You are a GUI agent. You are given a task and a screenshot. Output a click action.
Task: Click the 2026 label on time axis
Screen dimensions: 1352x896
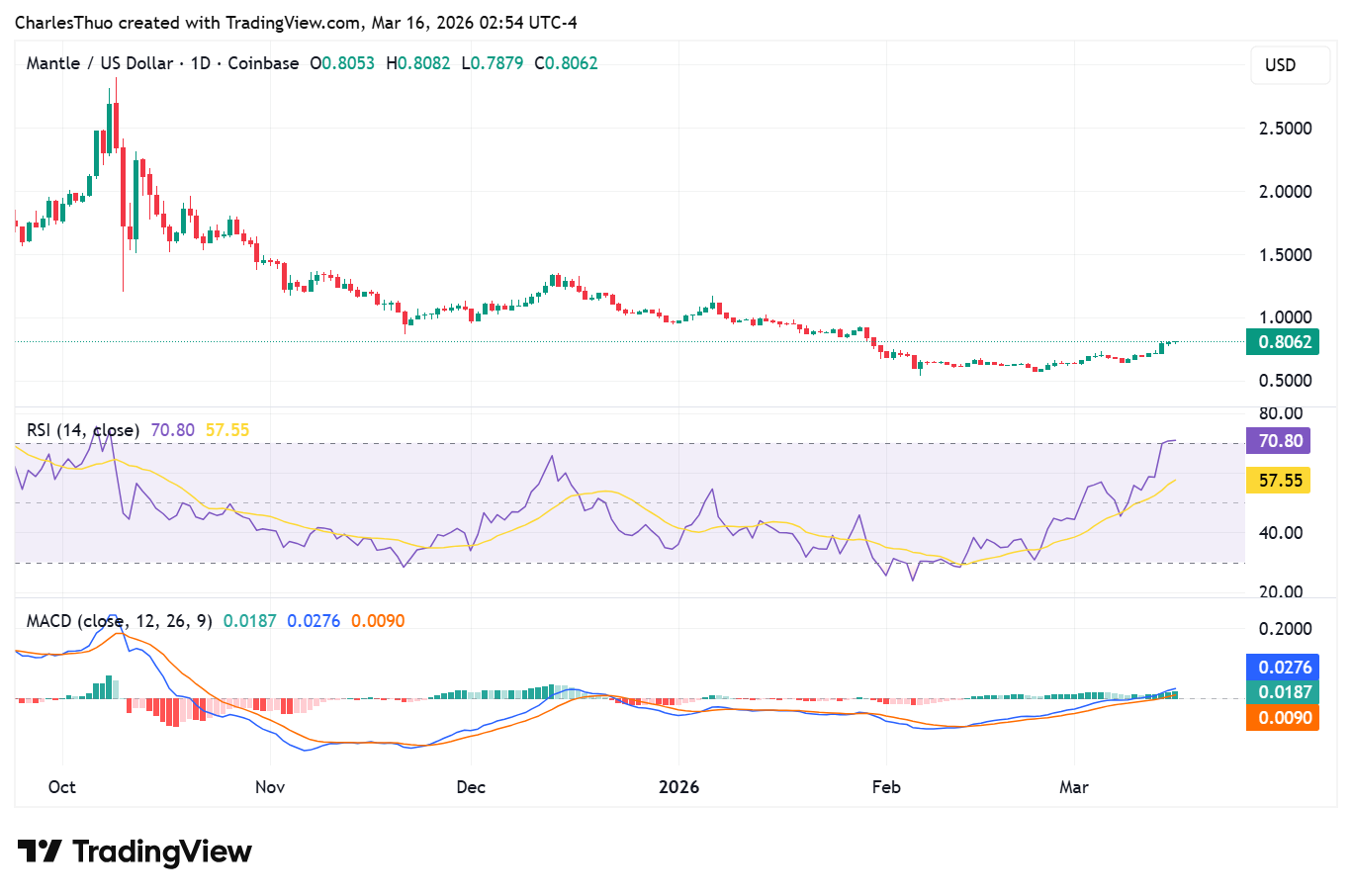[678, 787]
